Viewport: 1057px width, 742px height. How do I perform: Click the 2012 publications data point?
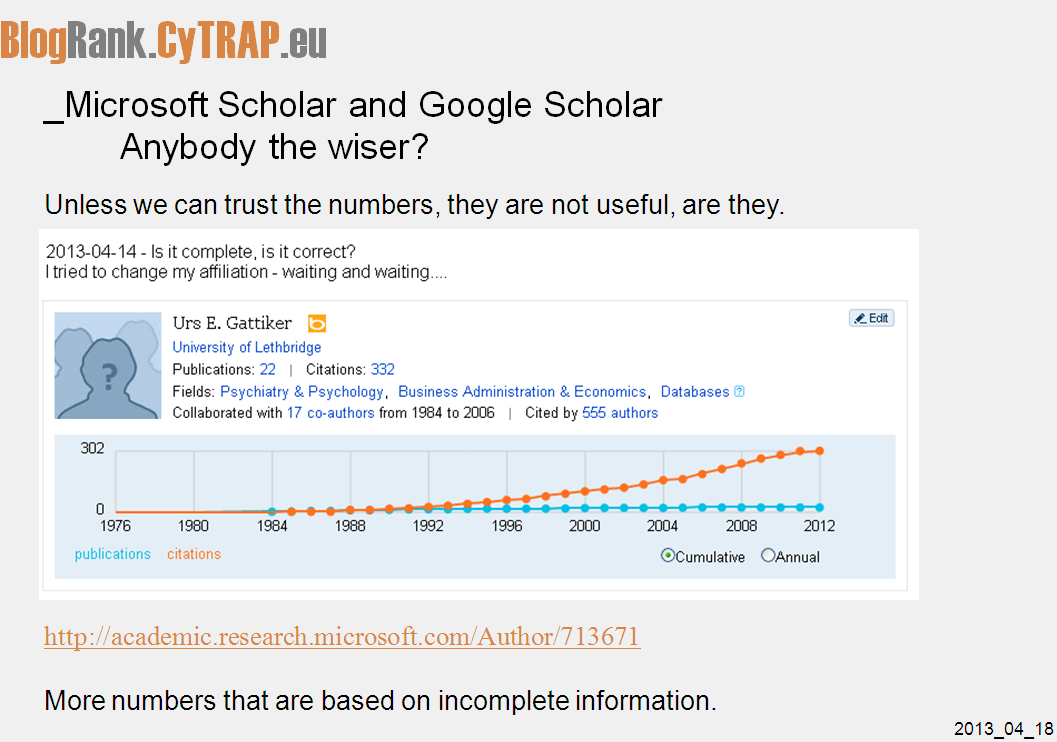(820, 507)
